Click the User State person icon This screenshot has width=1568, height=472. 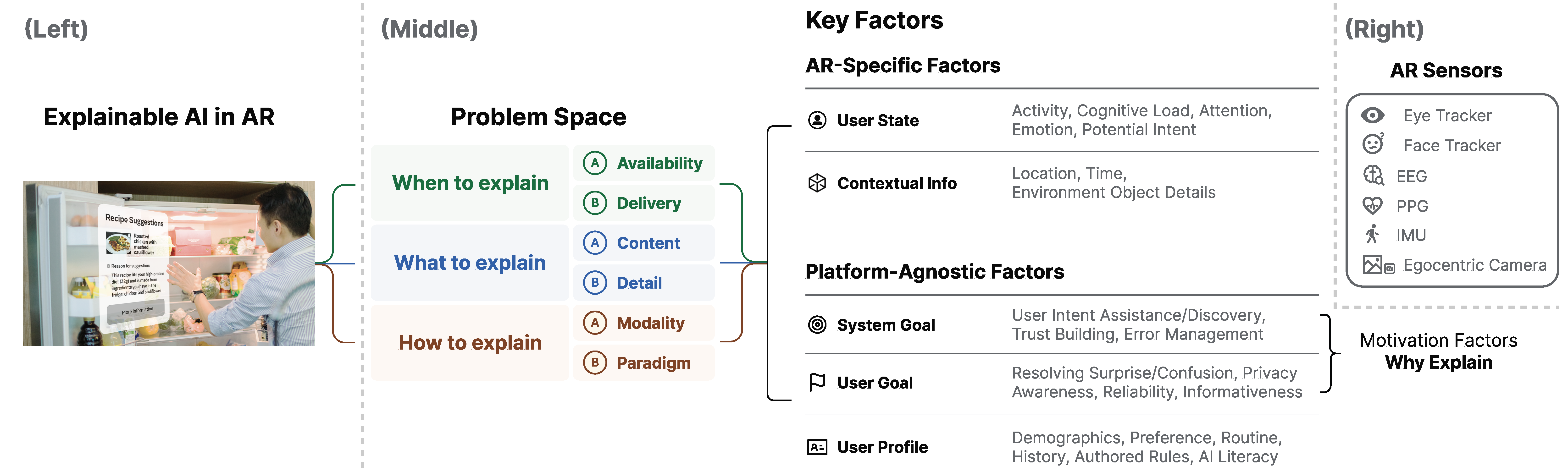(817, 120)
